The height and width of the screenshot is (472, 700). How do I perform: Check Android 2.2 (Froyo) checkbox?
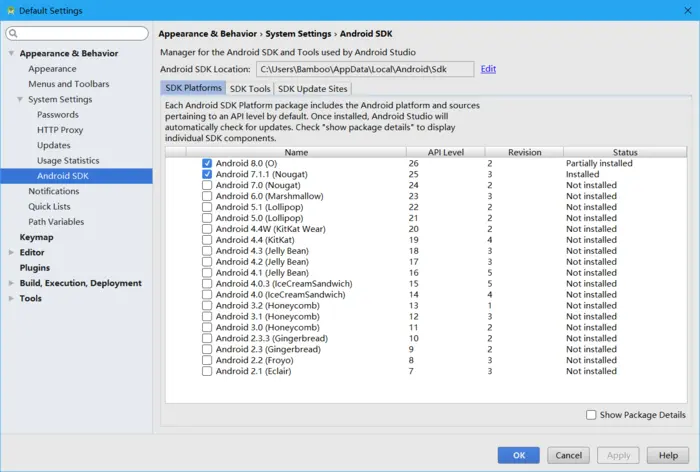207,360
